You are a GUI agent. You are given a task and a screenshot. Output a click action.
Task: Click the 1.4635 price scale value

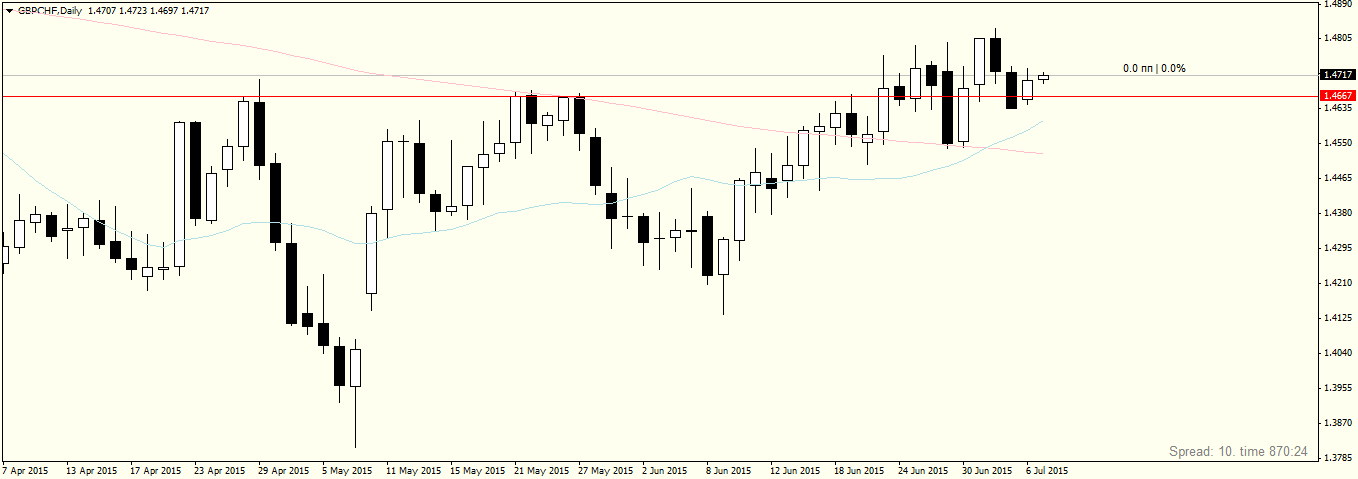(1339, 108)
